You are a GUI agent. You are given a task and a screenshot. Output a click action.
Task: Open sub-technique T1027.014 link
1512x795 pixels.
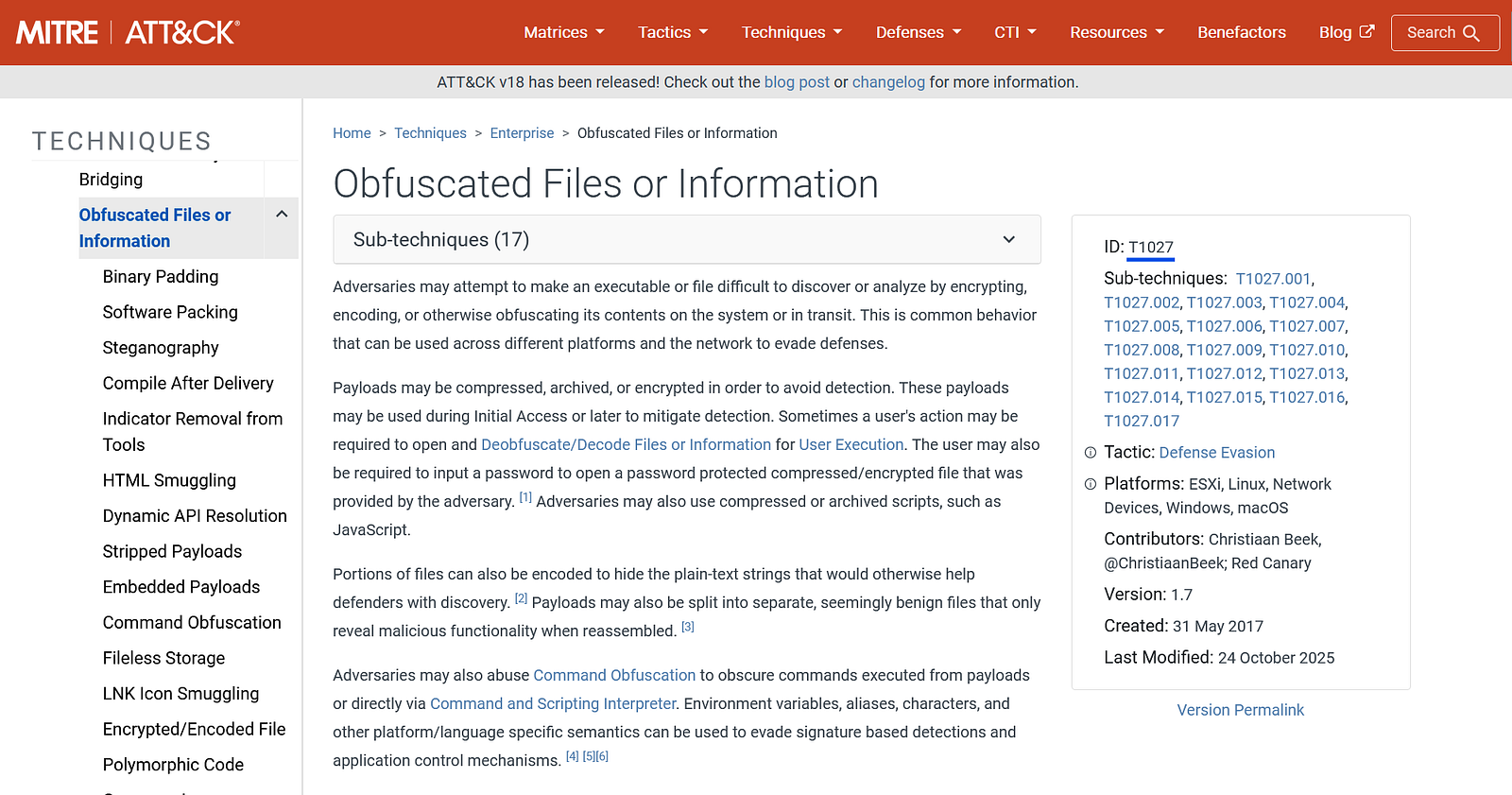coord(1142,397)
